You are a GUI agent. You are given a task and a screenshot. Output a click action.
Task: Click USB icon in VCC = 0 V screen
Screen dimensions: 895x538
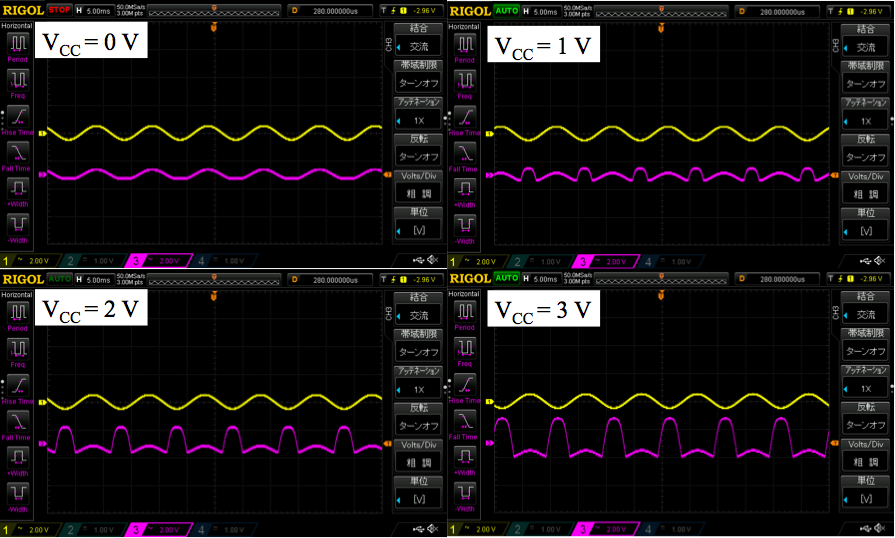pyautogui.click(x=419, y=260)
